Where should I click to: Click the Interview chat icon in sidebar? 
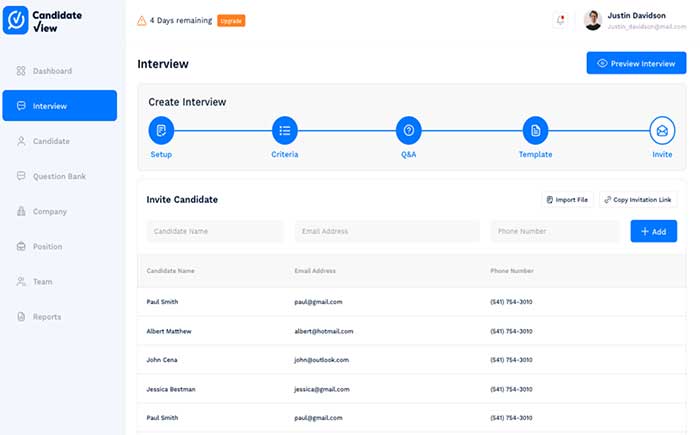point(21,106)
